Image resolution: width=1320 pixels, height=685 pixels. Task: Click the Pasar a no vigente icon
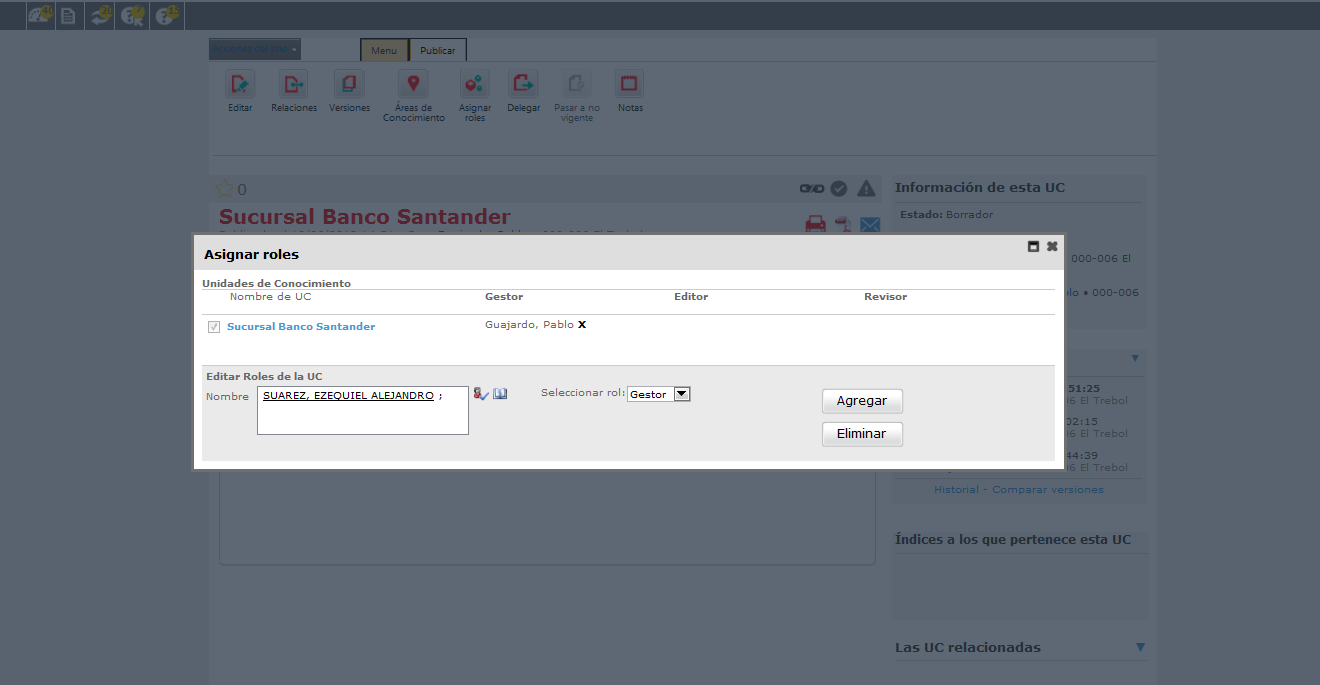(577, 84)
